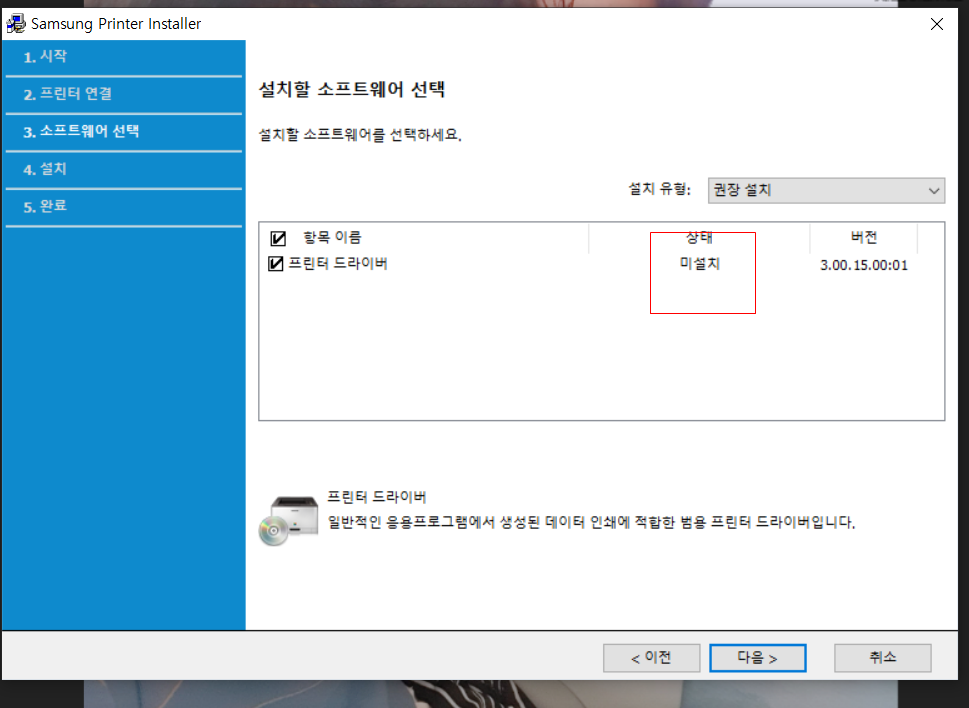Viewport: 969px width, 708px height.
Task: Click the 다음 > next button
Action: click(758, 658)
